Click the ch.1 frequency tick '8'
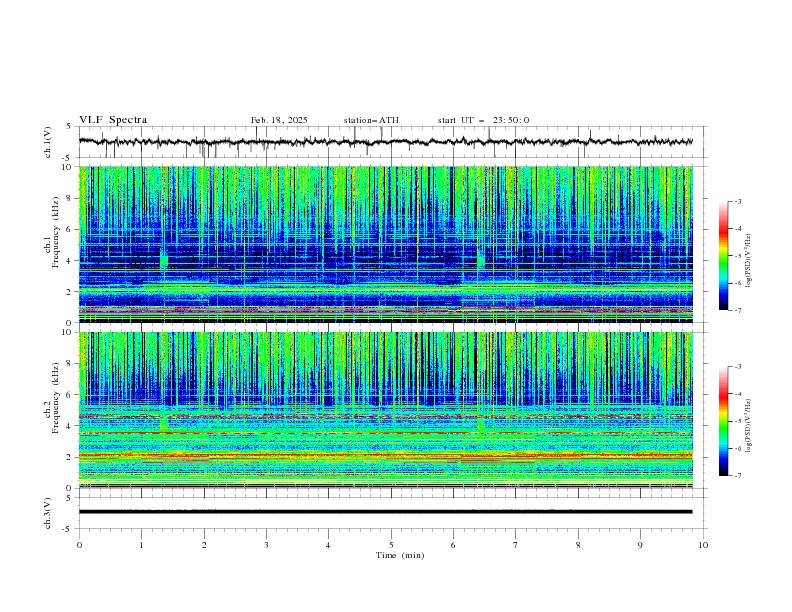The height and width of the screenshot is (612, 792). [69, 198]
